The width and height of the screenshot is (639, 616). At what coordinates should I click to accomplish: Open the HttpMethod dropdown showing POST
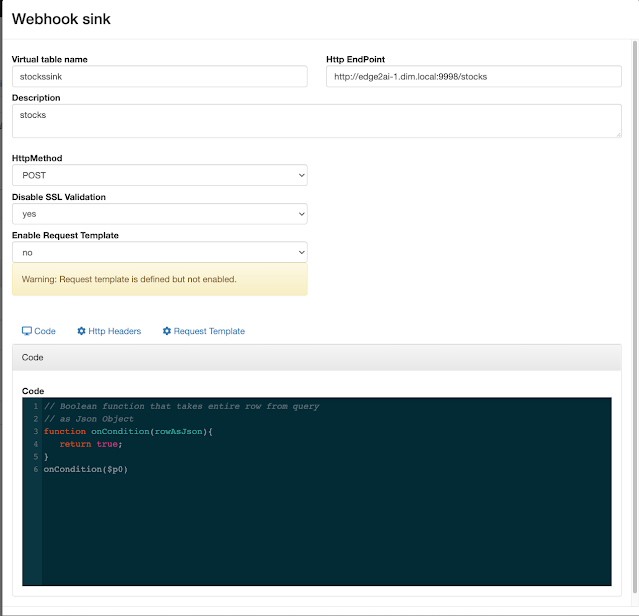click(160, 175)
